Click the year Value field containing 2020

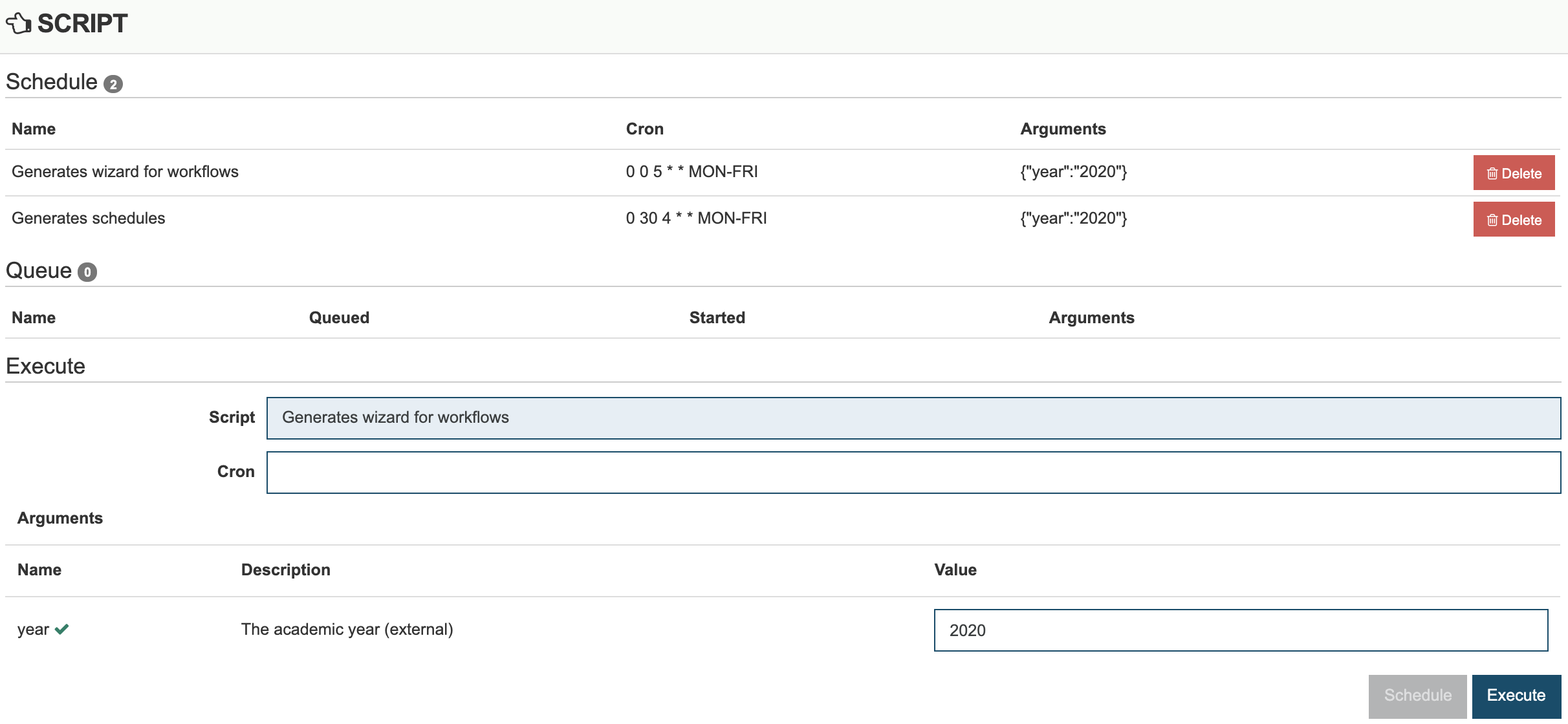pos(1241,630)
